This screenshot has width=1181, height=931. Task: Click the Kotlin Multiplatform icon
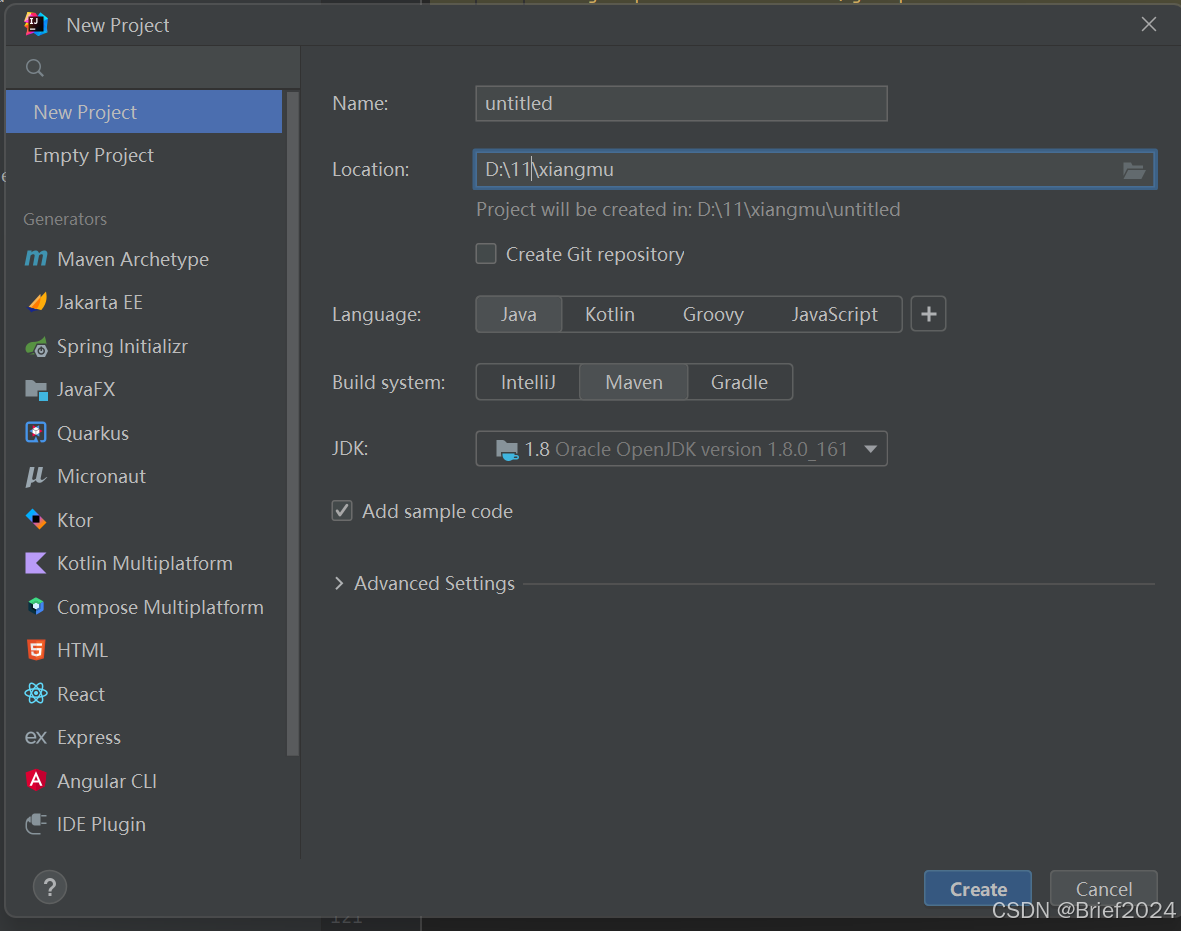(36, 563)
